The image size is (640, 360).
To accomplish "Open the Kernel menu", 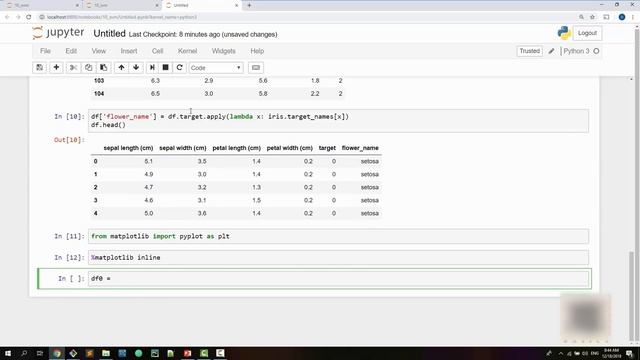I will click(187, 51).
